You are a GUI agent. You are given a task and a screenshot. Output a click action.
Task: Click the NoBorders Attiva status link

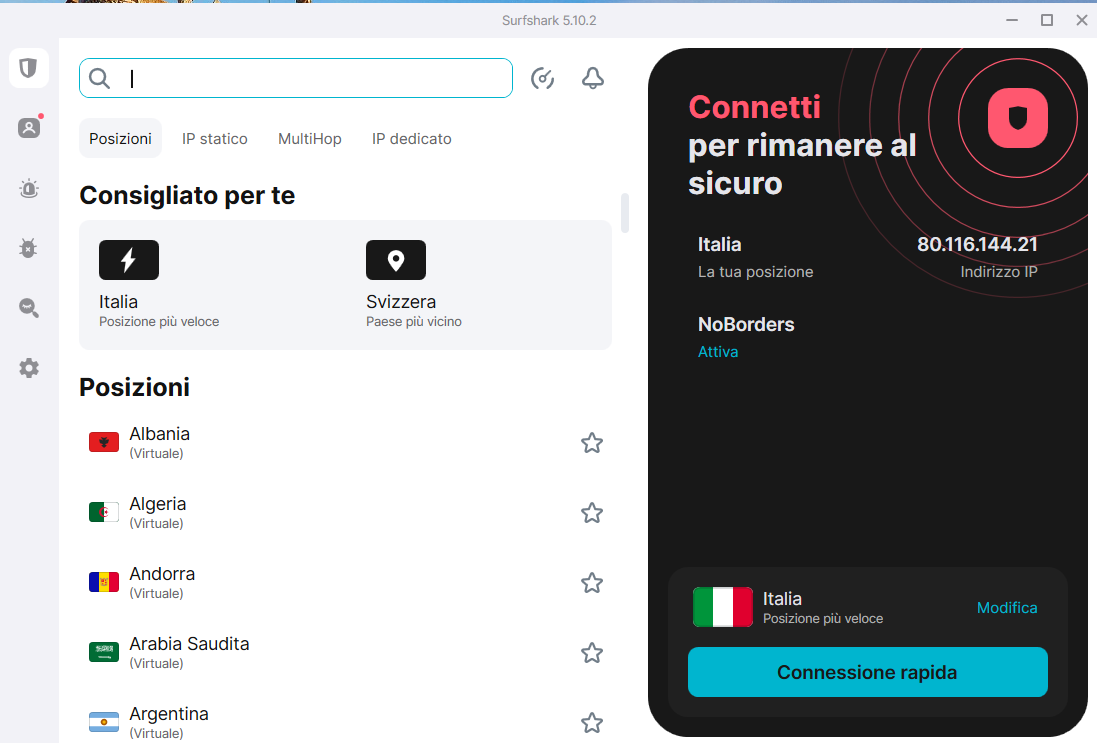click(x=718, y=352)
